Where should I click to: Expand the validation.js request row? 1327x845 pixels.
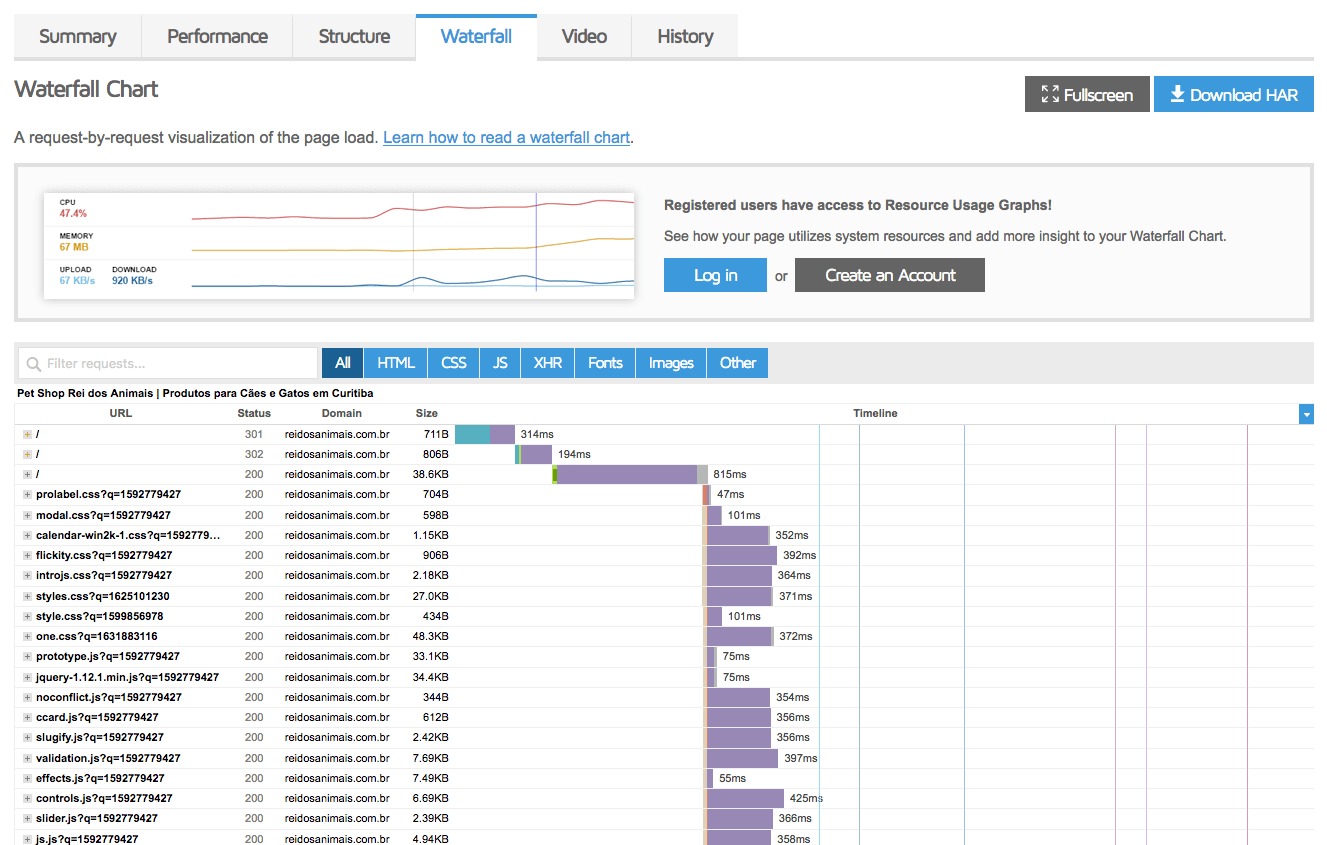click(x=28, y=758)
